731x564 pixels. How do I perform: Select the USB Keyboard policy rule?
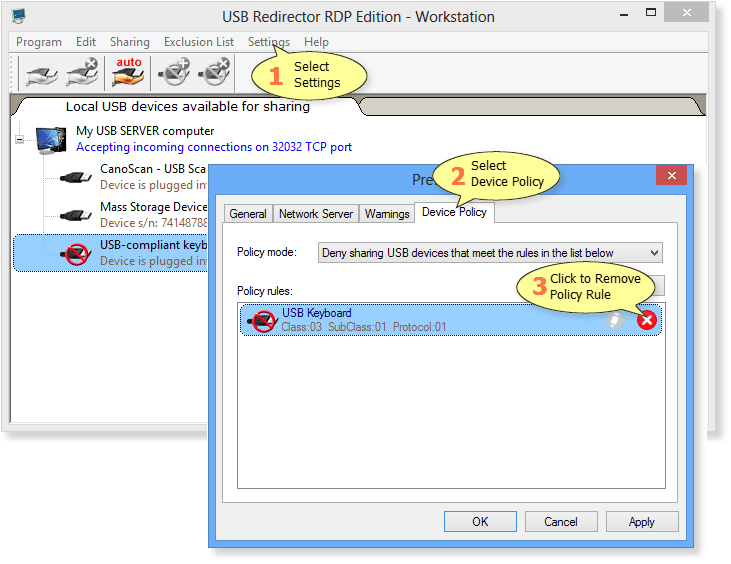pyautogui.click(x=450, y=320)
